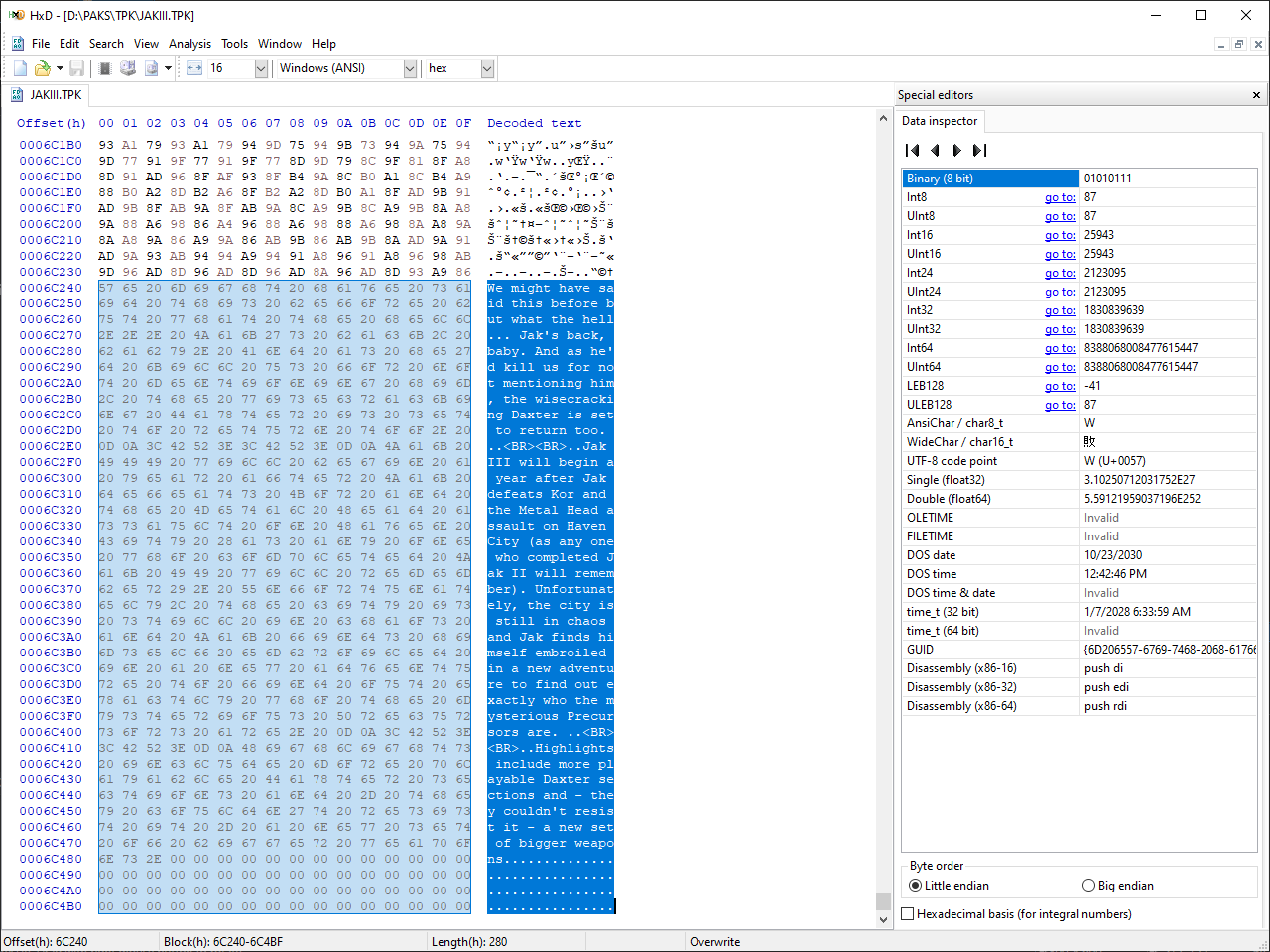Click the Open RAM (memory chip) icon
Image resolution: width=1270 pixels, height=952 pixels.
click(105, 68)
